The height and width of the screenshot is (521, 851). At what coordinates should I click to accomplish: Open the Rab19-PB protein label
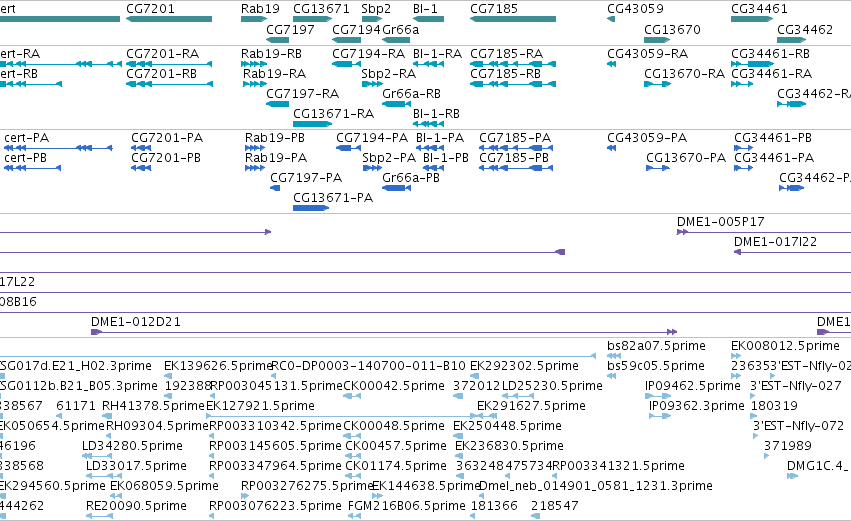(x=275, y=138)
